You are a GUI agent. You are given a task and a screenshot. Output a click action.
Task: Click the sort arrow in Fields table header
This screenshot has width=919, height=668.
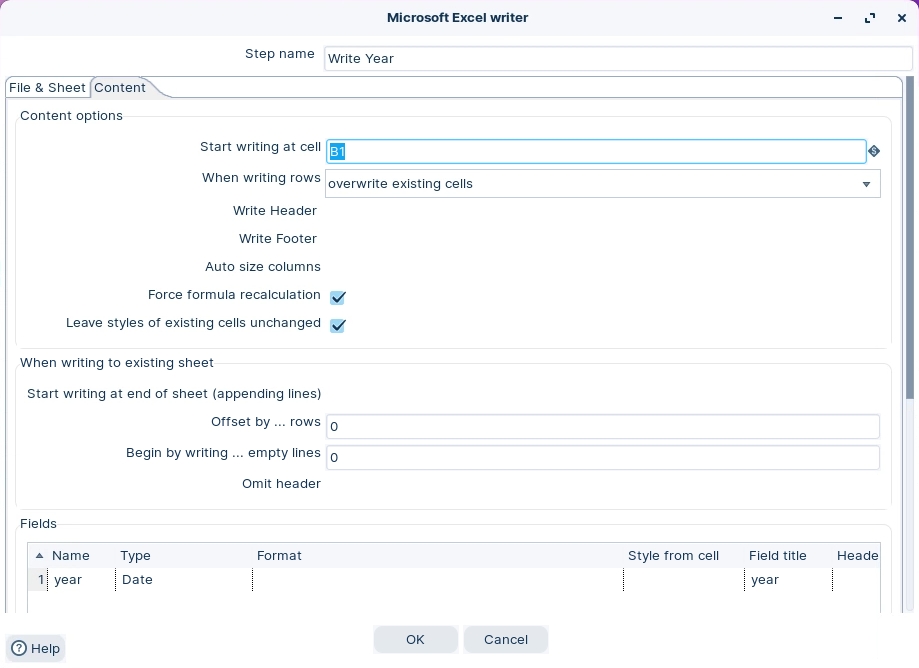point(39,556)
